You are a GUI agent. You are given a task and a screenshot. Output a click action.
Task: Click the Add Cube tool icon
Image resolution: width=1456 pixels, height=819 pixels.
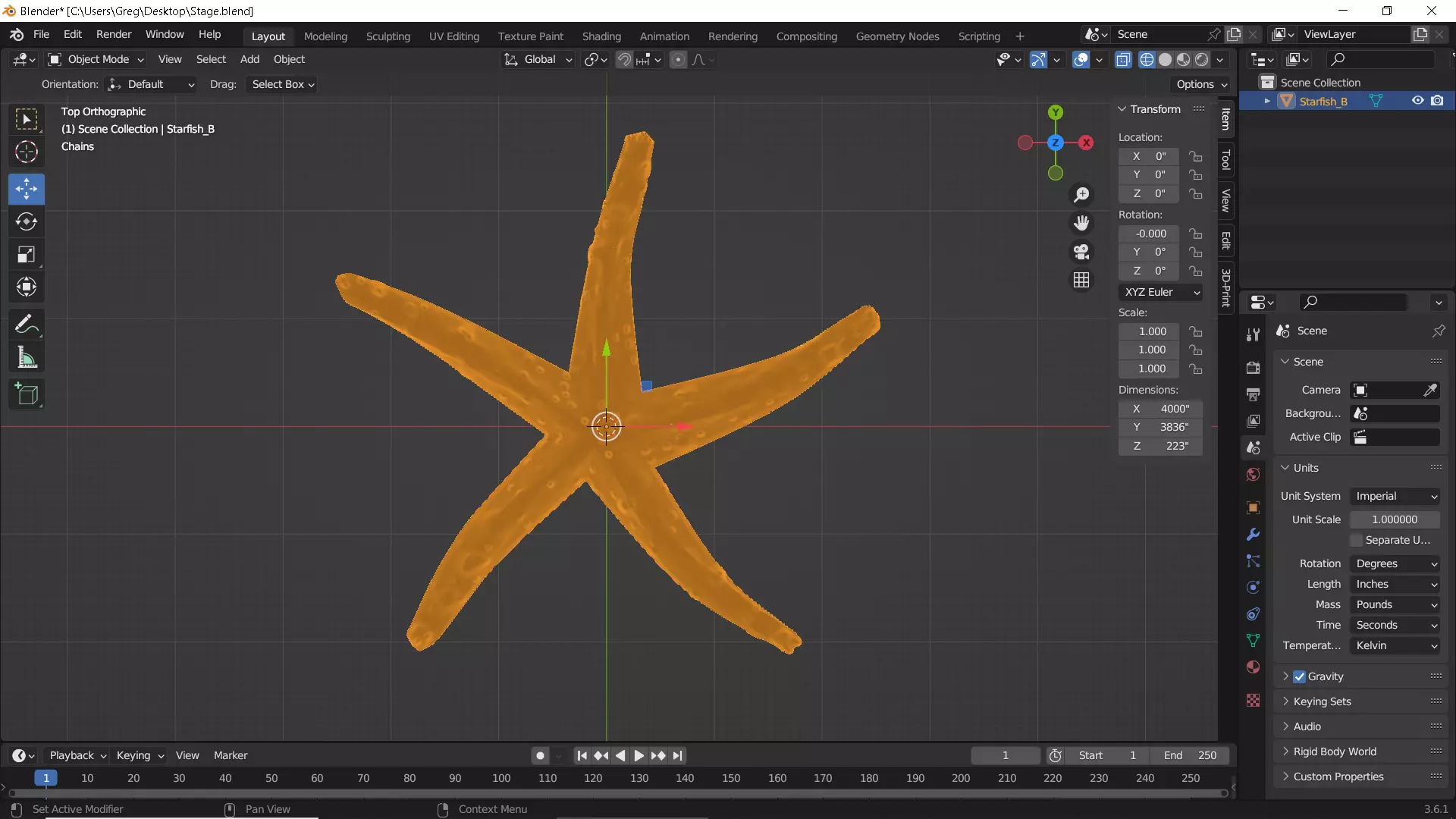[27, 394]
